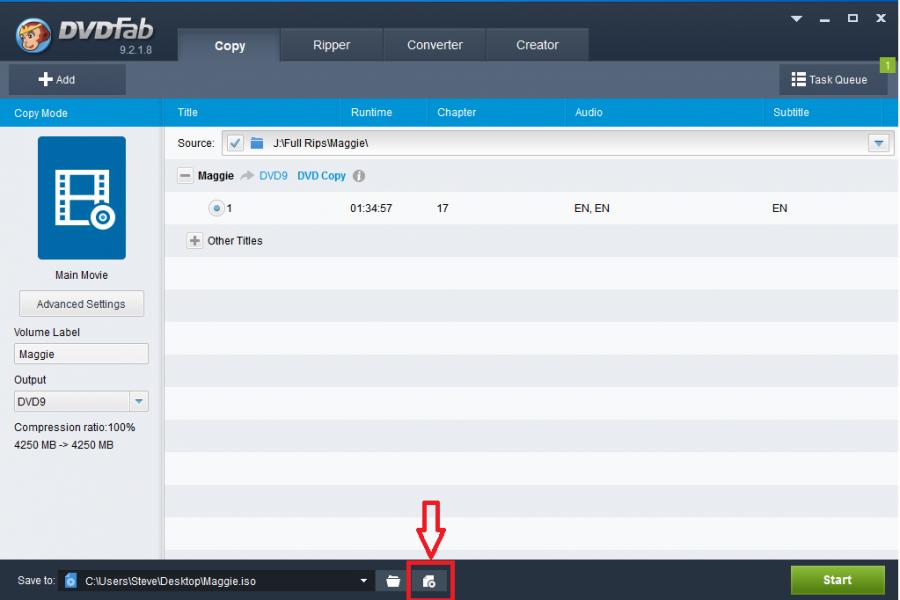Maximize the DVDFab window
Viewport: 900px width, 600px height.
[853, 18]
